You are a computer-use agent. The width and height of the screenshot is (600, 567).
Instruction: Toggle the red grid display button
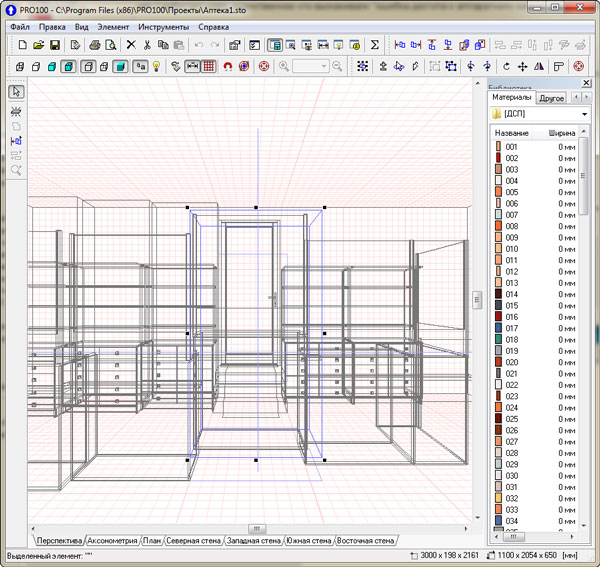(x=209, y=67)
